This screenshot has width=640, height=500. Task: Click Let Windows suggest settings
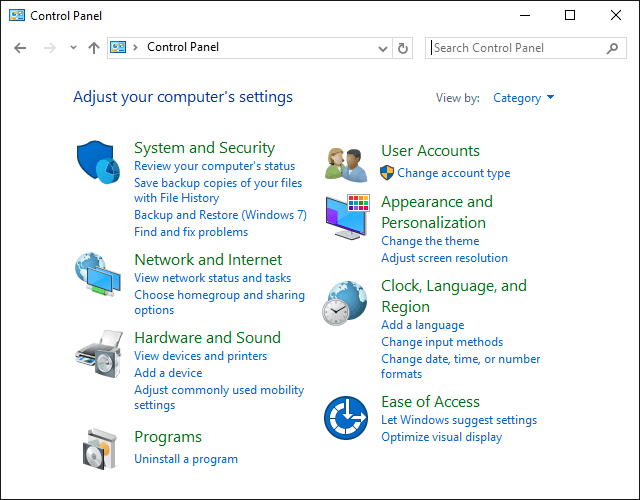(459, 420)
